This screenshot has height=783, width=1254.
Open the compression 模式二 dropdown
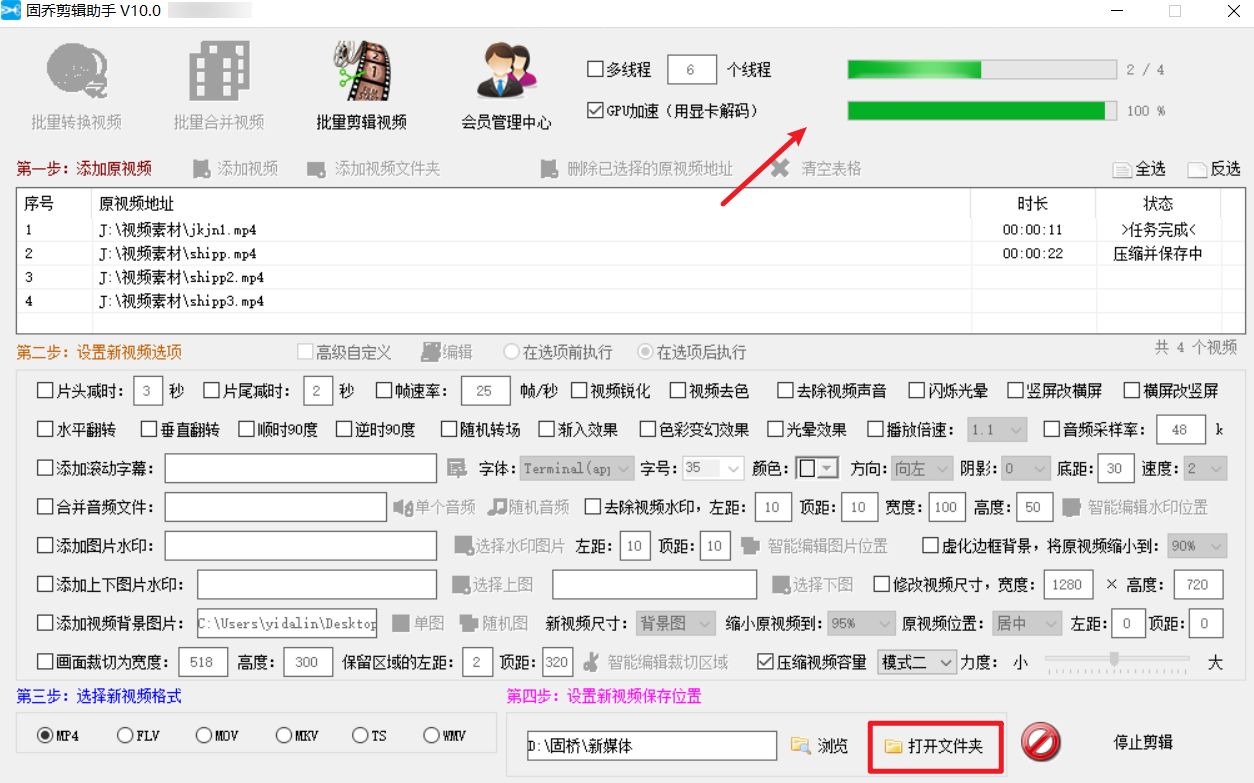click(917, 661)
